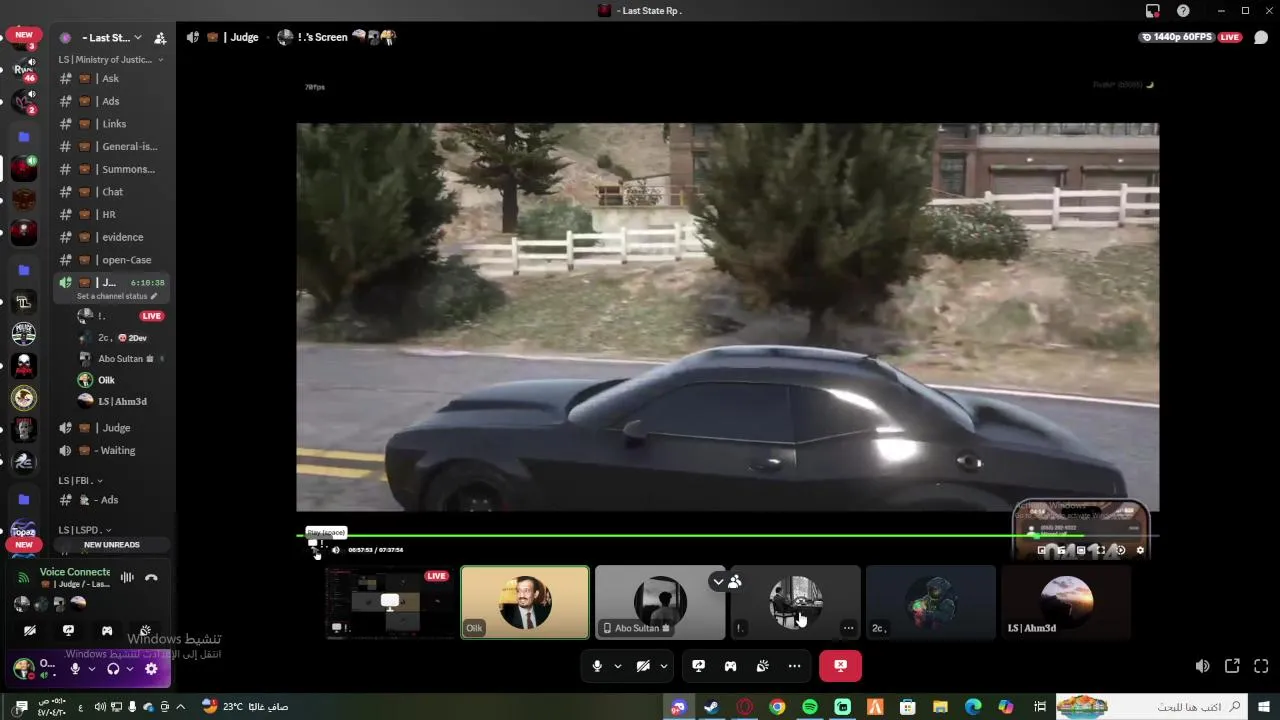The image size is (1280, 720).
Task: Open the Chat channel
Action: click(112, 192)
